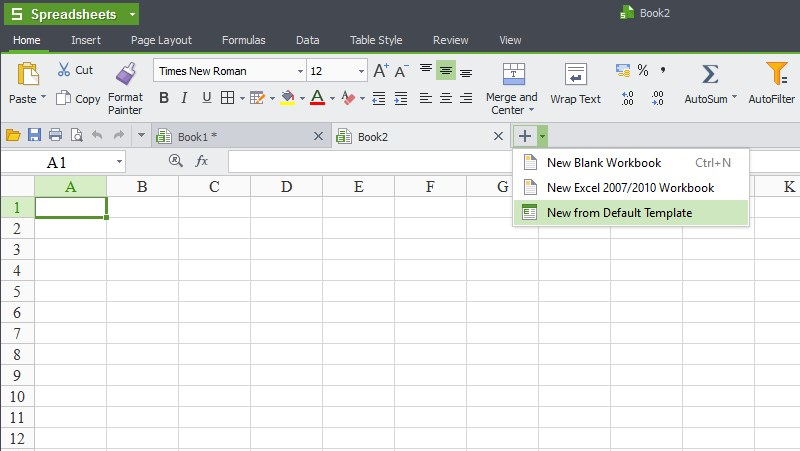Open the Table Style tab
This screenshot has height=451, width=800.
coord(376,40)
